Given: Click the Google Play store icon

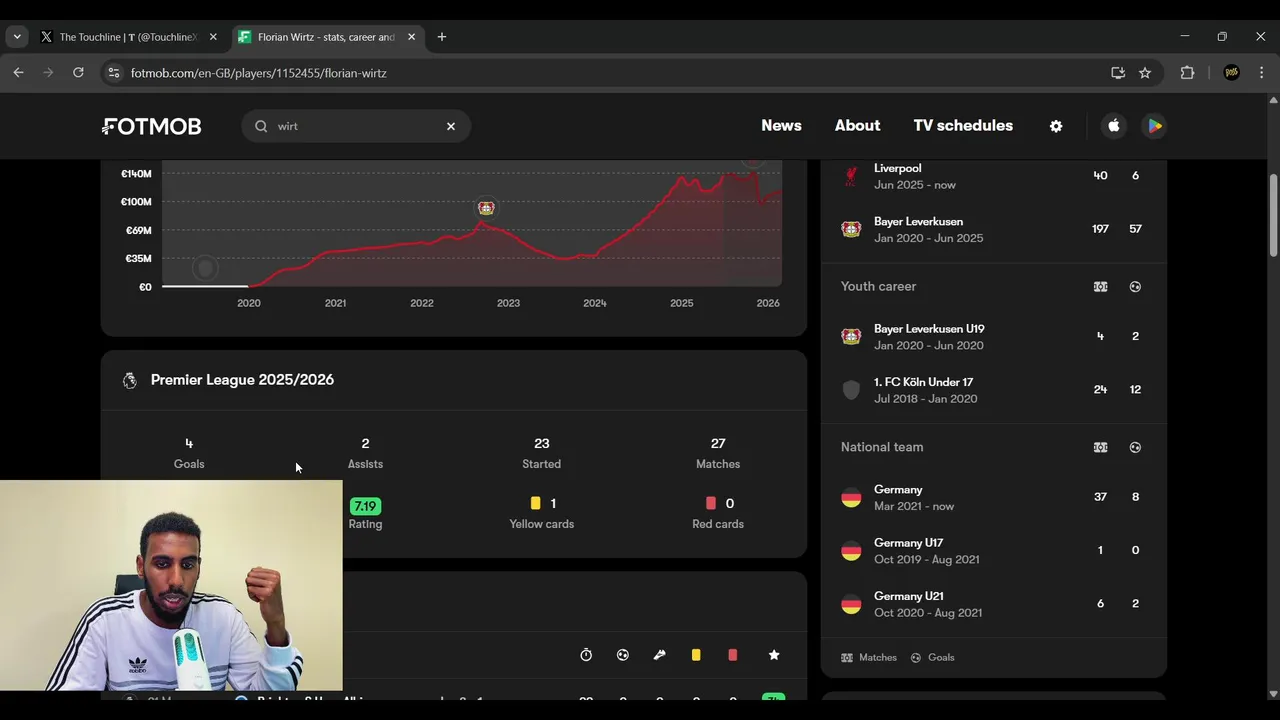Looking at the screenshot, I should [x=1154, y=126].
